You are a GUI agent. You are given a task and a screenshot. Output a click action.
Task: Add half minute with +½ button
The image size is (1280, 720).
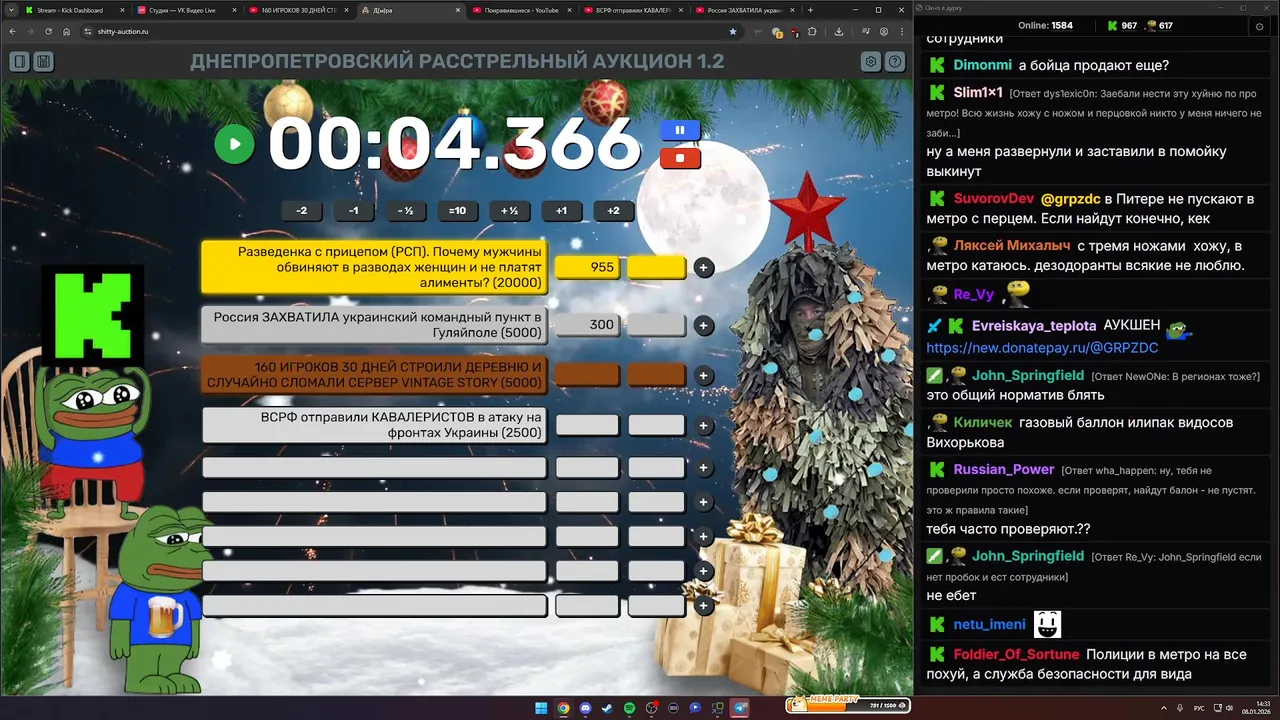point(509,211)
